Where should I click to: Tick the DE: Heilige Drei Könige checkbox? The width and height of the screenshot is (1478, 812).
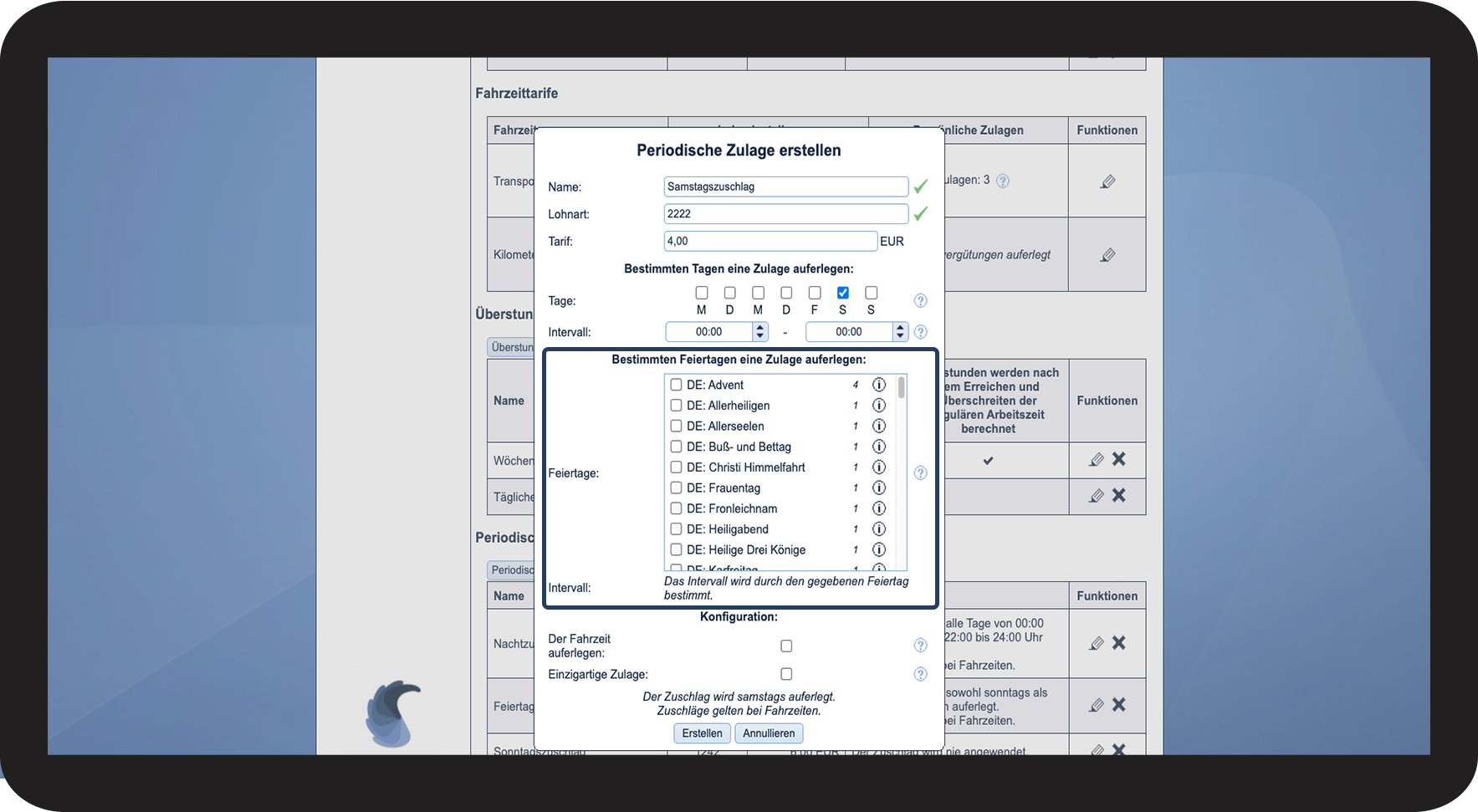tap(676, 549)
